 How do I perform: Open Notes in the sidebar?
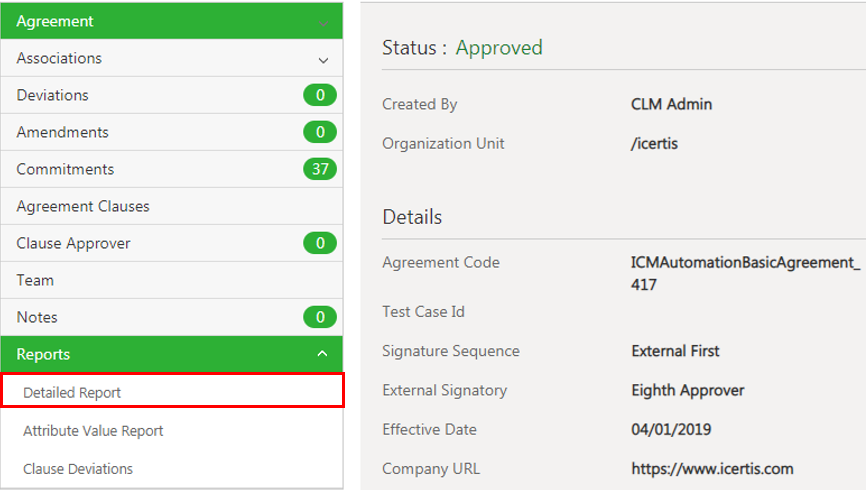pyautogui.click(x=37, y=317)
